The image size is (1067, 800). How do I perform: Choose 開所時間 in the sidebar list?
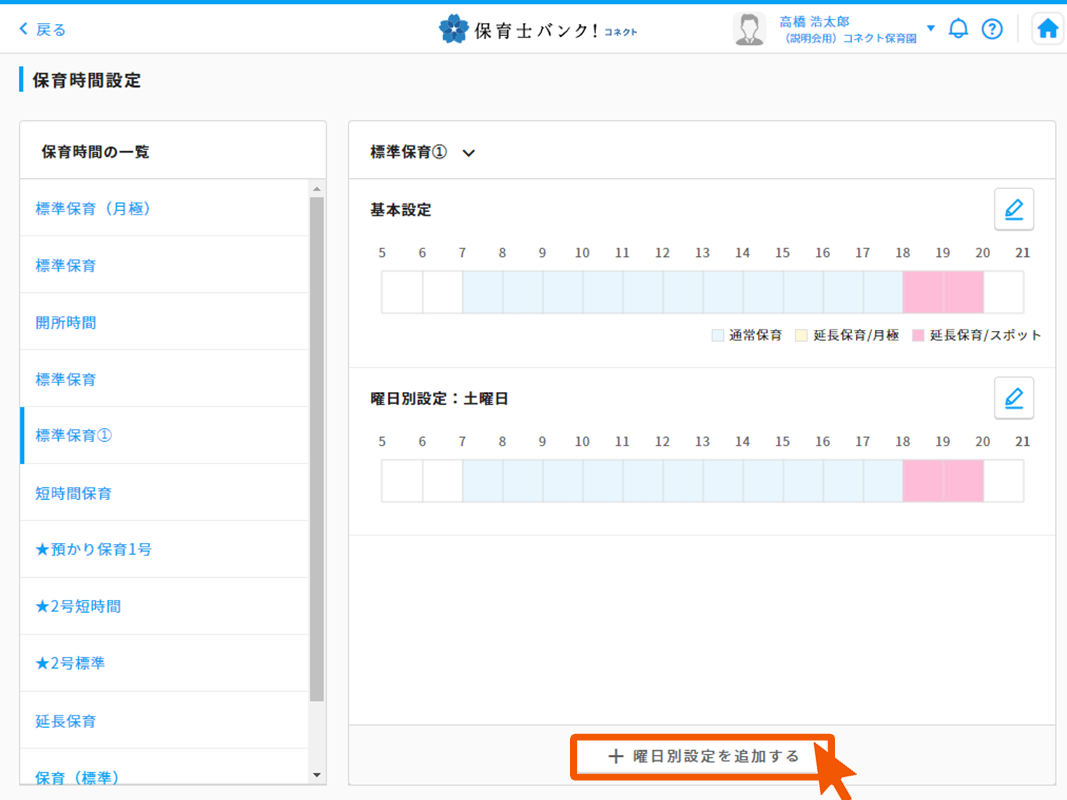pos(66,323)
